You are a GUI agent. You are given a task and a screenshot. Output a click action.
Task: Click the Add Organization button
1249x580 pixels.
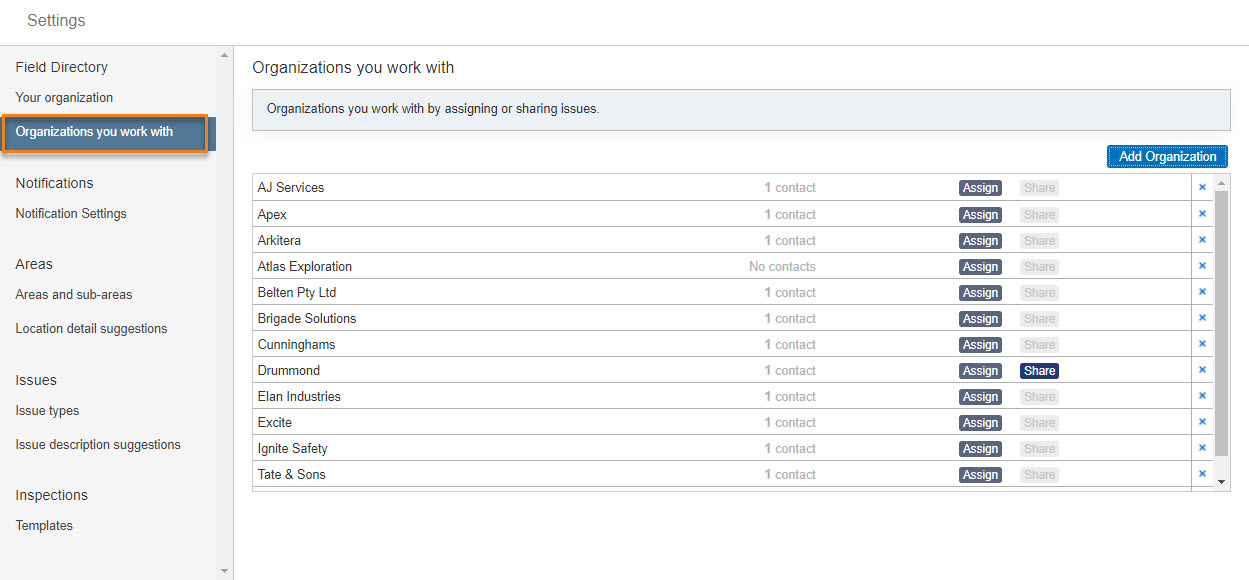pyautogui.click(x=1167, y=156)
